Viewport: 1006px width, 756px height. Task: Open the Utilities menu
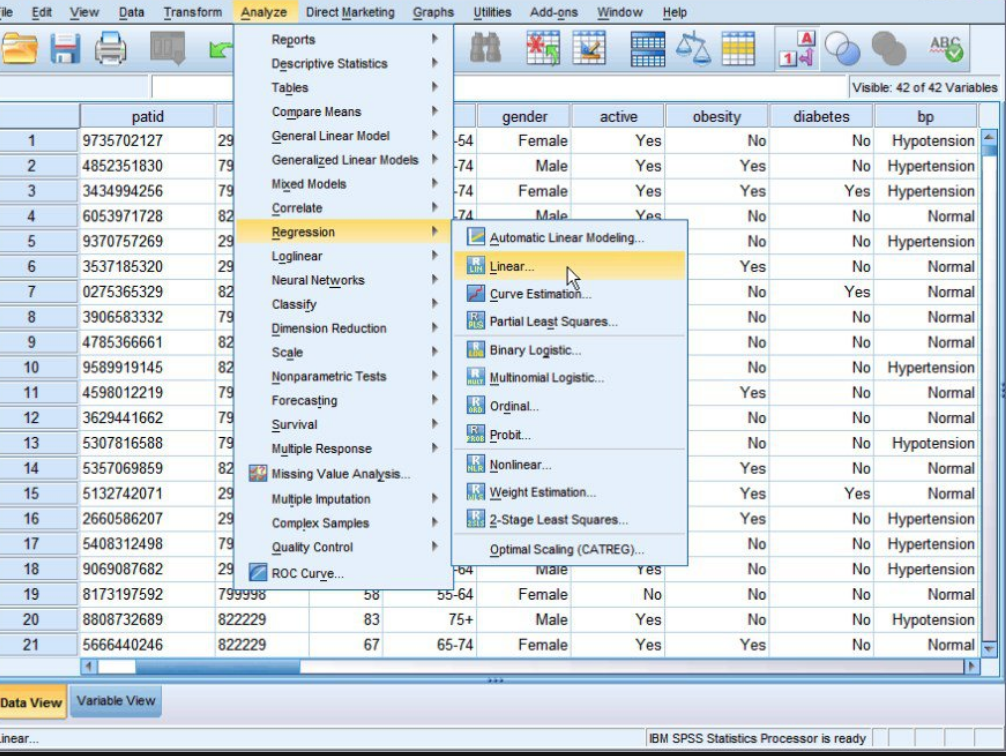click(492, 12)
